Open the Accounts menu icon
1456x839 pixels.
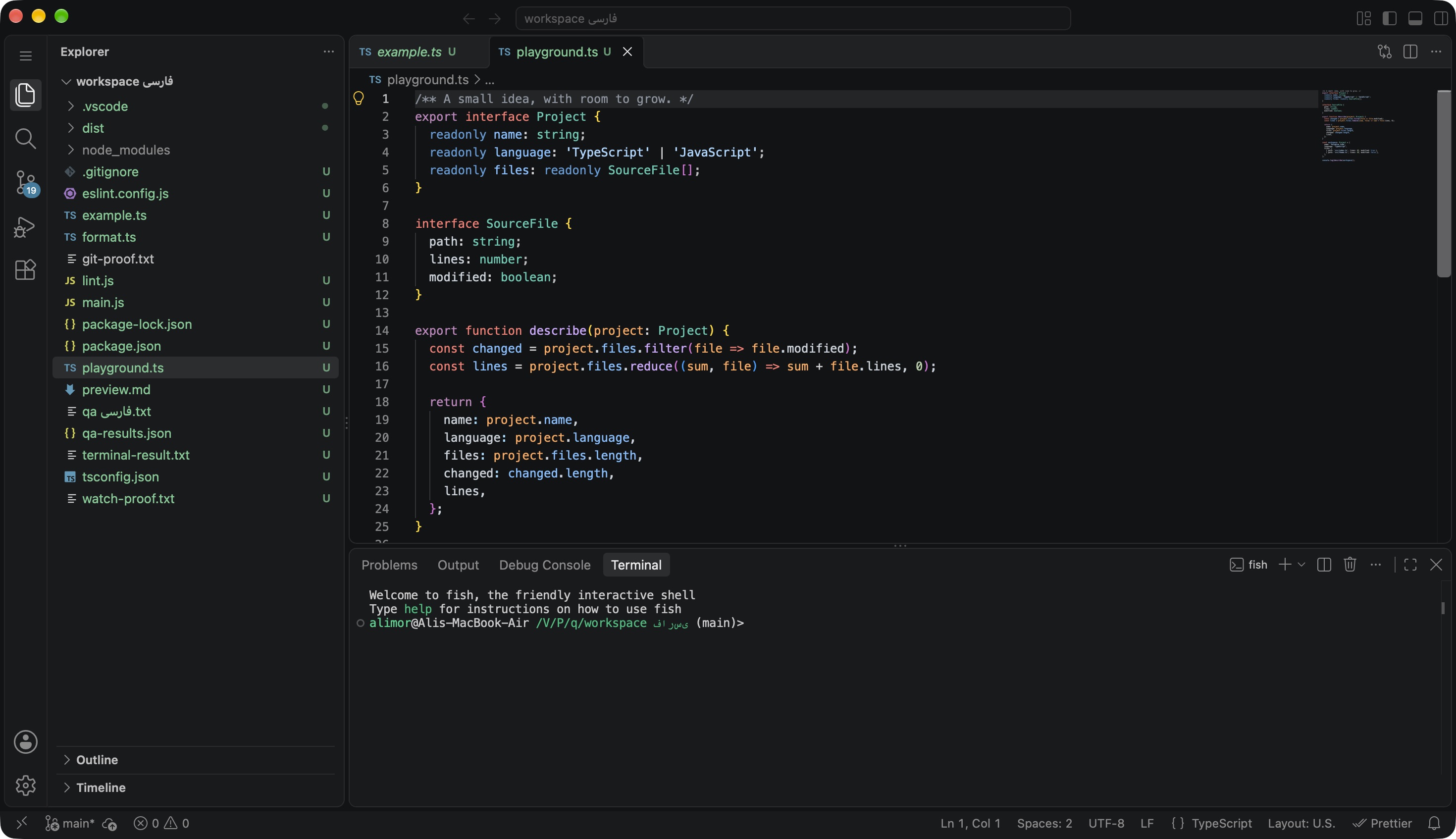click(25, 741)
